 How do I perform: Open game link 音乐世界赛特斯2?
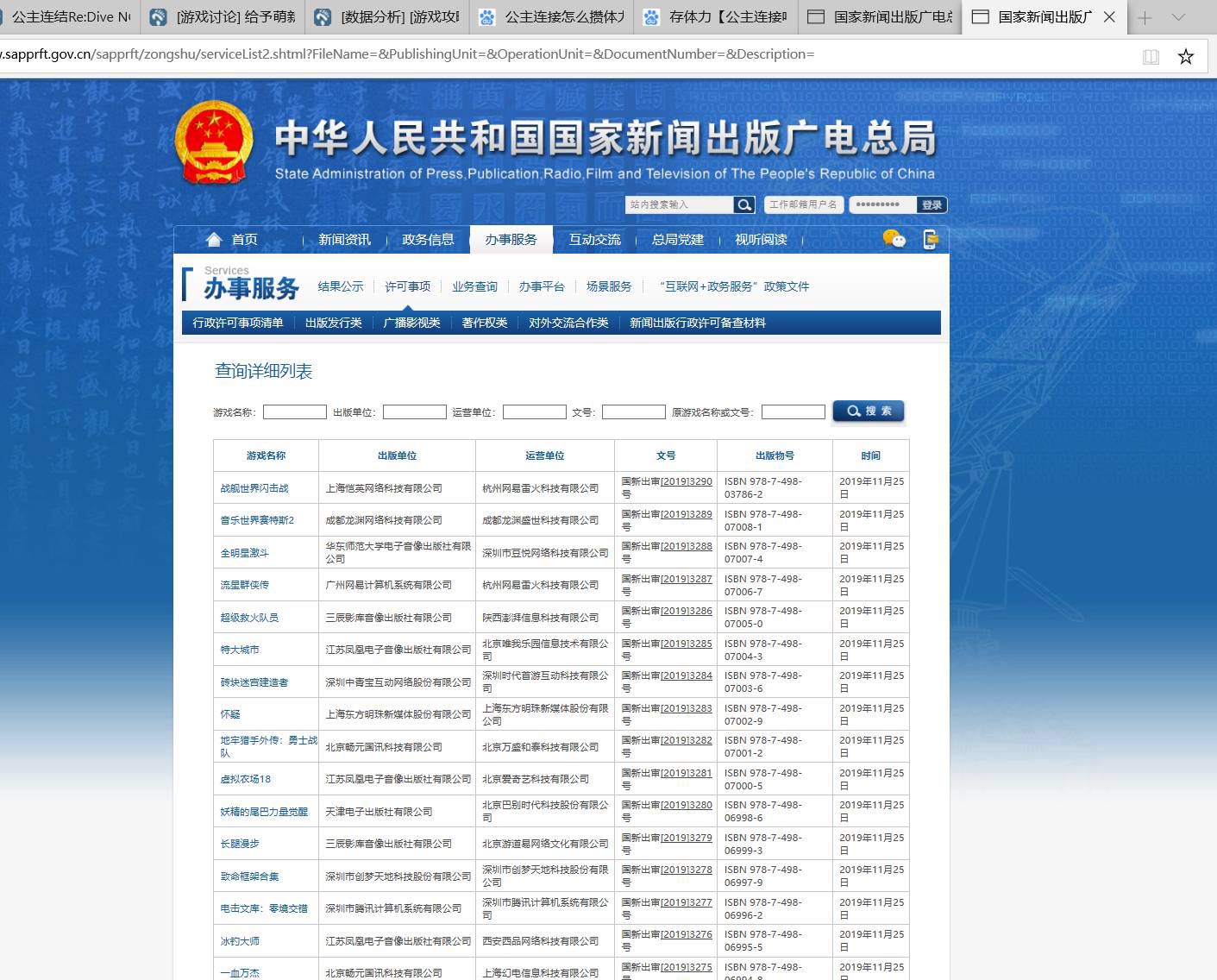tap(257, 520)
